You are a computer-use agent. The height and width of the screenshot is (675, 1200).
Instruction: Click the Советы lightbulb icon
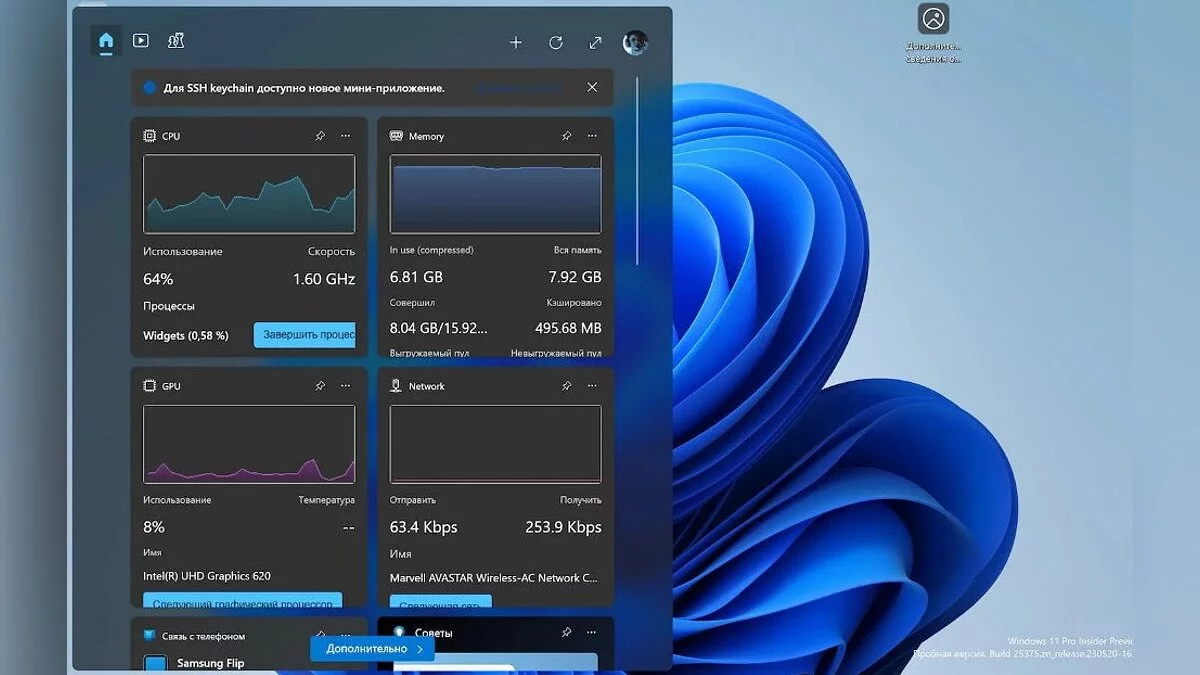pos(399,633)
